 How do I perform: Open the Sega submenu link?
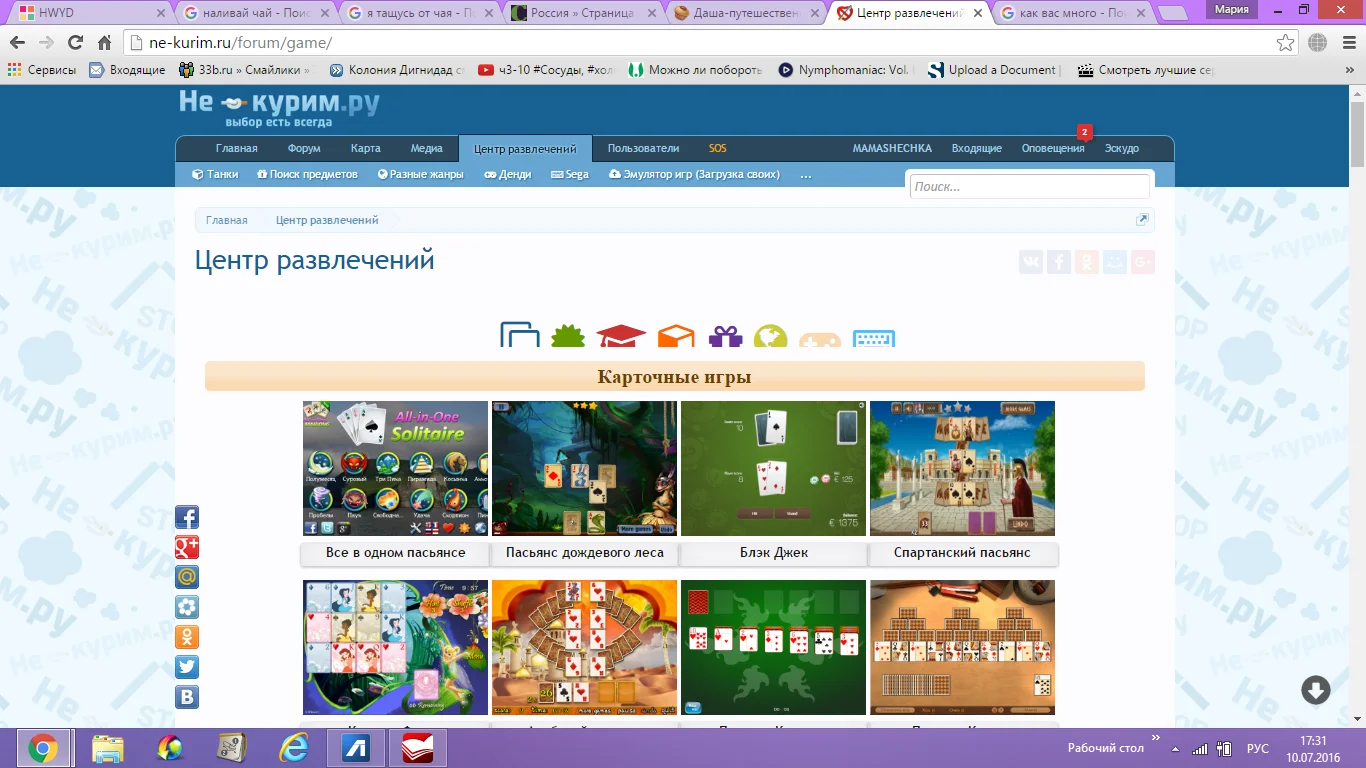570,174
